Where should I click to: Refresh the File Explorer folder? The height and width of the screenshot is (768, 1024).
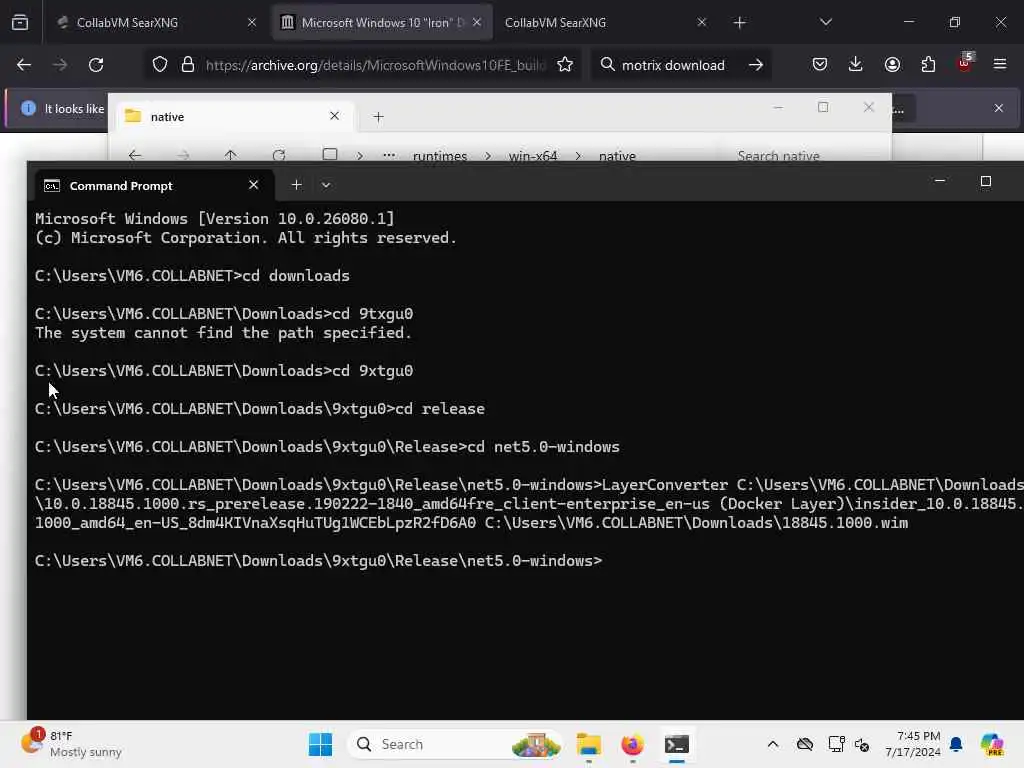coord(279,155)
